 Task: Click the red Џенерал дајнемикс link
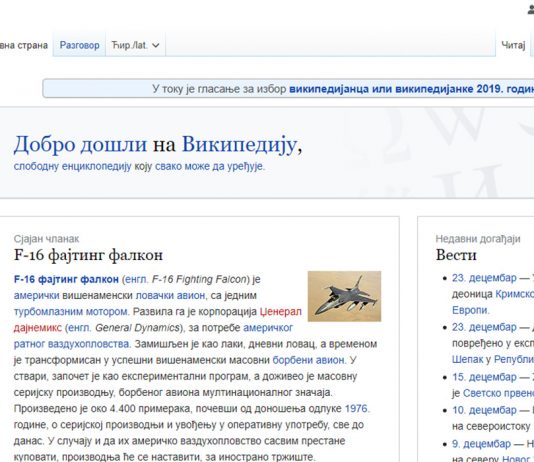pos(281,312)
